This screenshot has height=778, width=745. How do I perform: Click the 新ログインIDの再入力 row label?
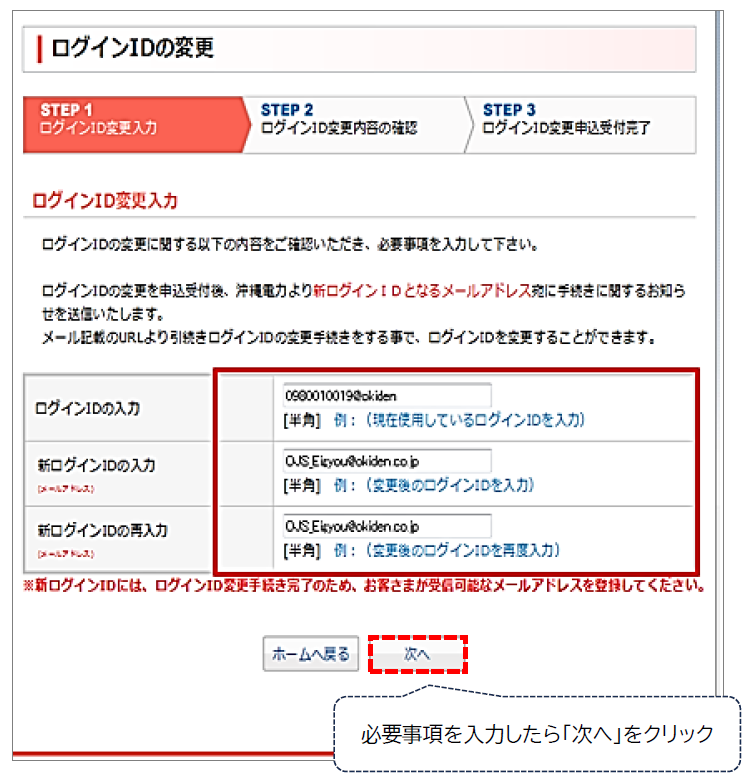pyautogui.click(x=103, y=530)
